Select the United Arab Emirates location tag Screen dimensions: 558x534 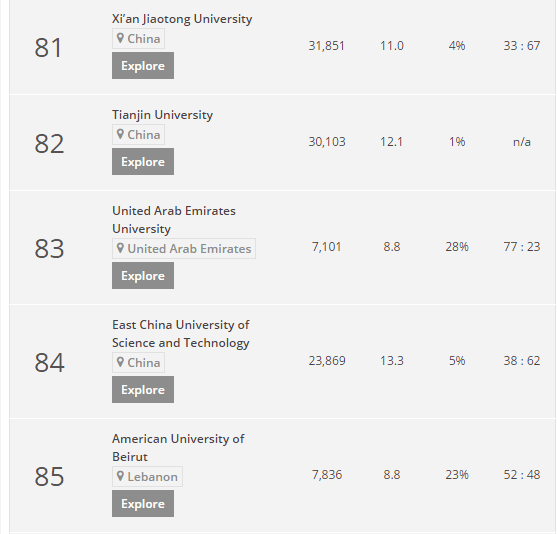coord(184,248)
